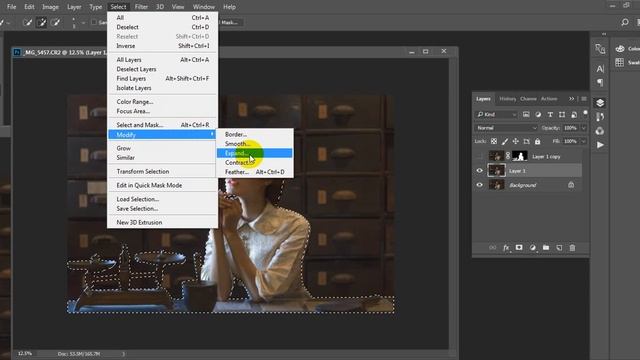The height and width of the screenshot is (360, 640).
Task: Choose Save Selection... menu entry
Action: (162, 209)
